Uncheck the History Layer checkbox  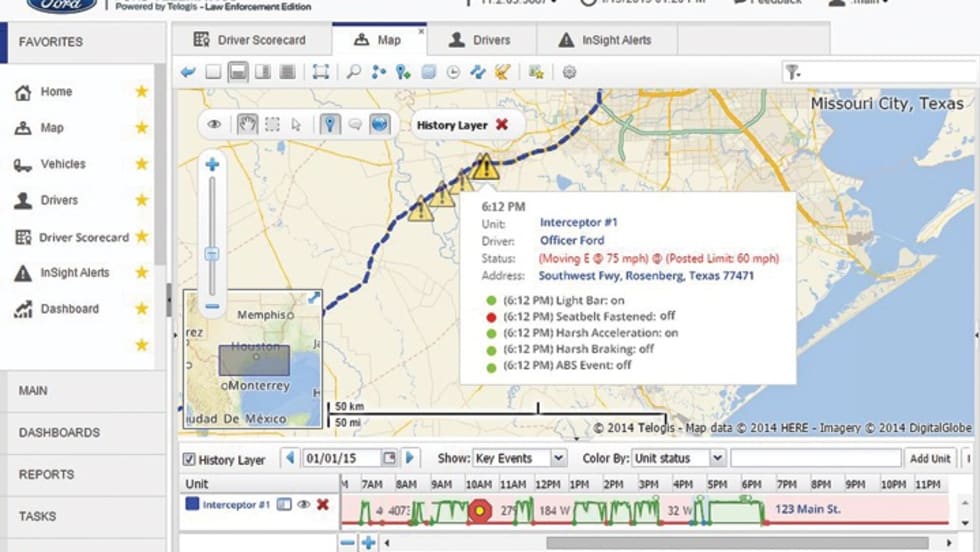[189, 459]
